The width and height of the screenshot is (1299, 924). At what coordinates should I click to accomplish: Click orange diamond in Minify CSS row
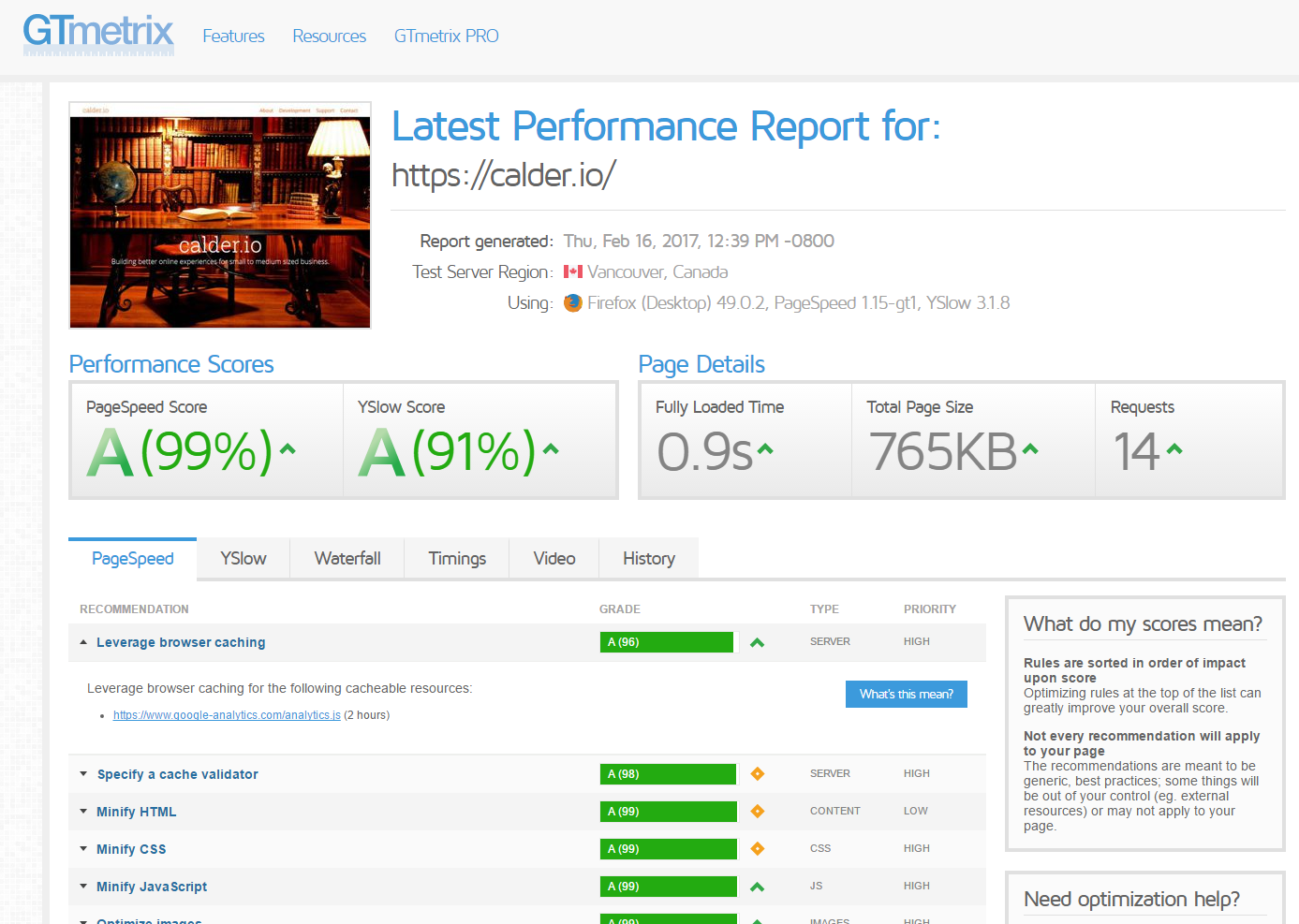(758, 848)
